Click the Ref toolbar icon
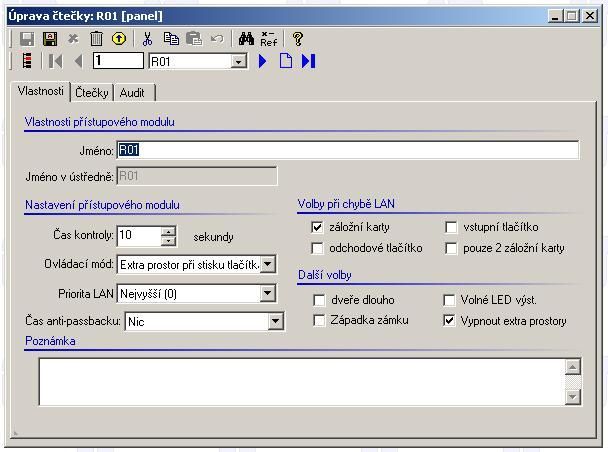Image resolution: width=608 pixels, height=452 pixels. [269, 39]
